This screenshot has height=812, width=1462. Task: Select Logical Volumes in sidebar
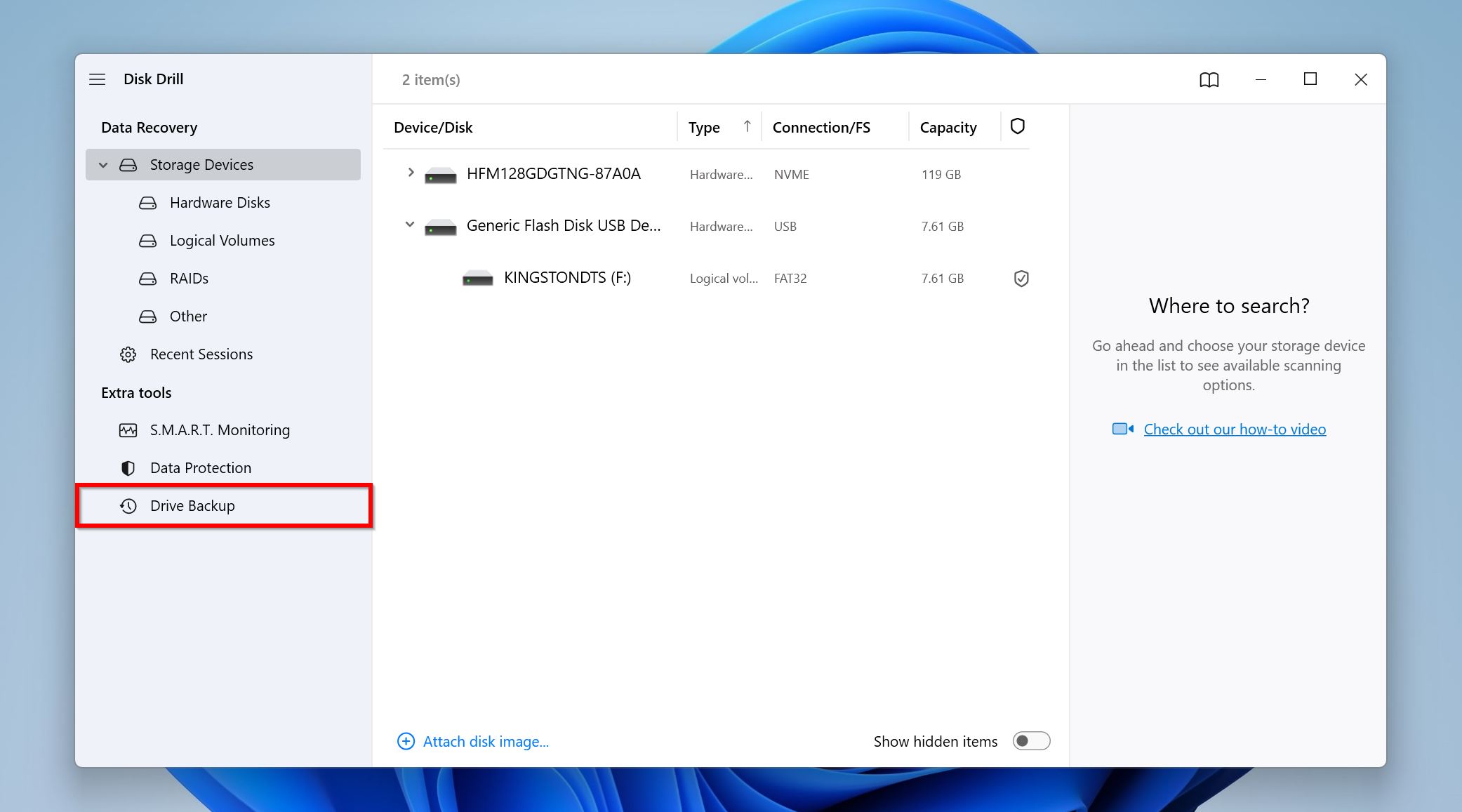click(x=222, y=241)
